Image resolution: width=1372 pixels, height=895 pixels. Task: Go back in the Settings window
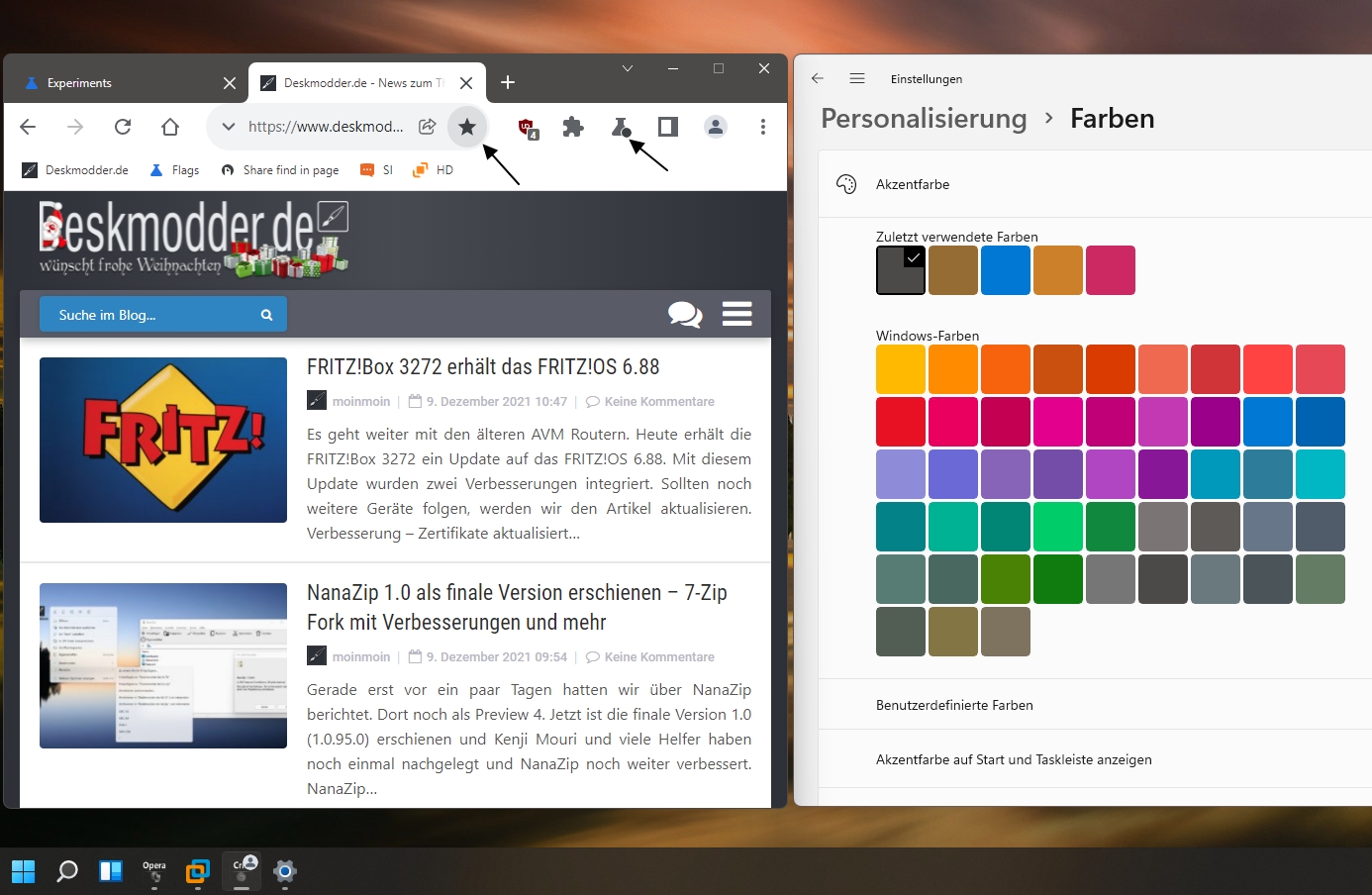click(x=817, y=78)
